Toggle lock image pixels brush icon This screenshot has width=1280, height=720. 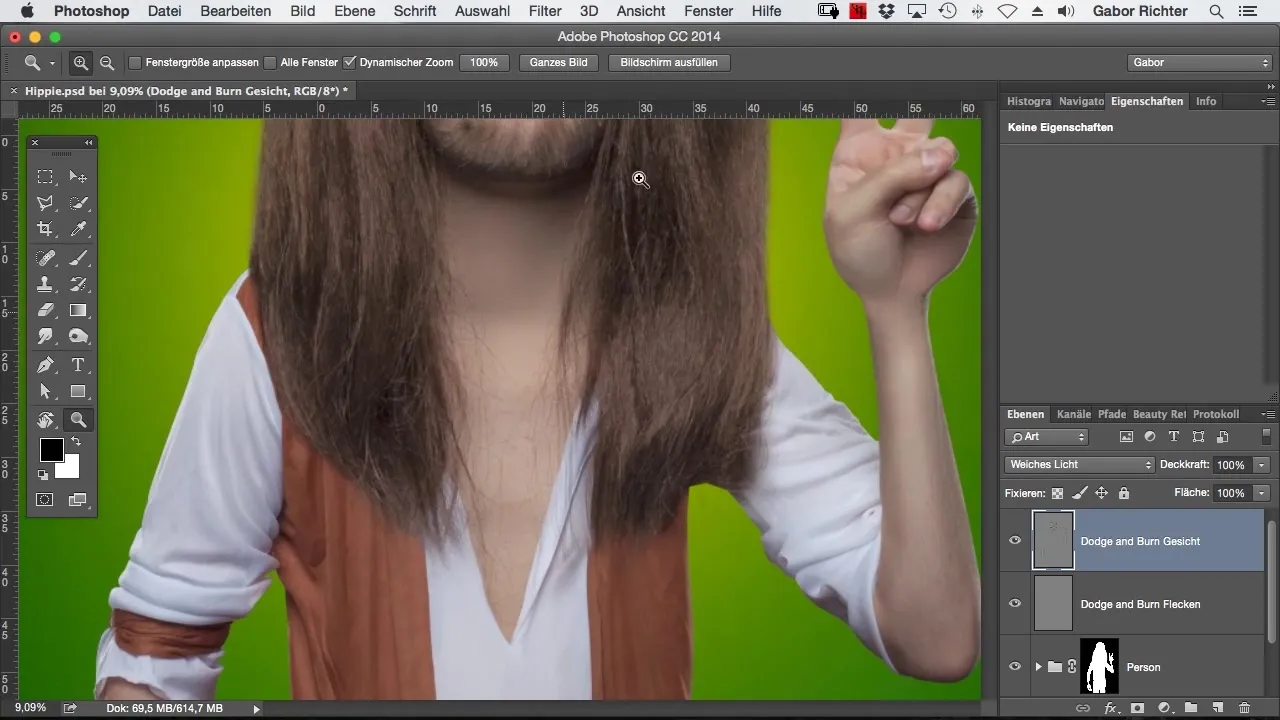point(1079,493)
